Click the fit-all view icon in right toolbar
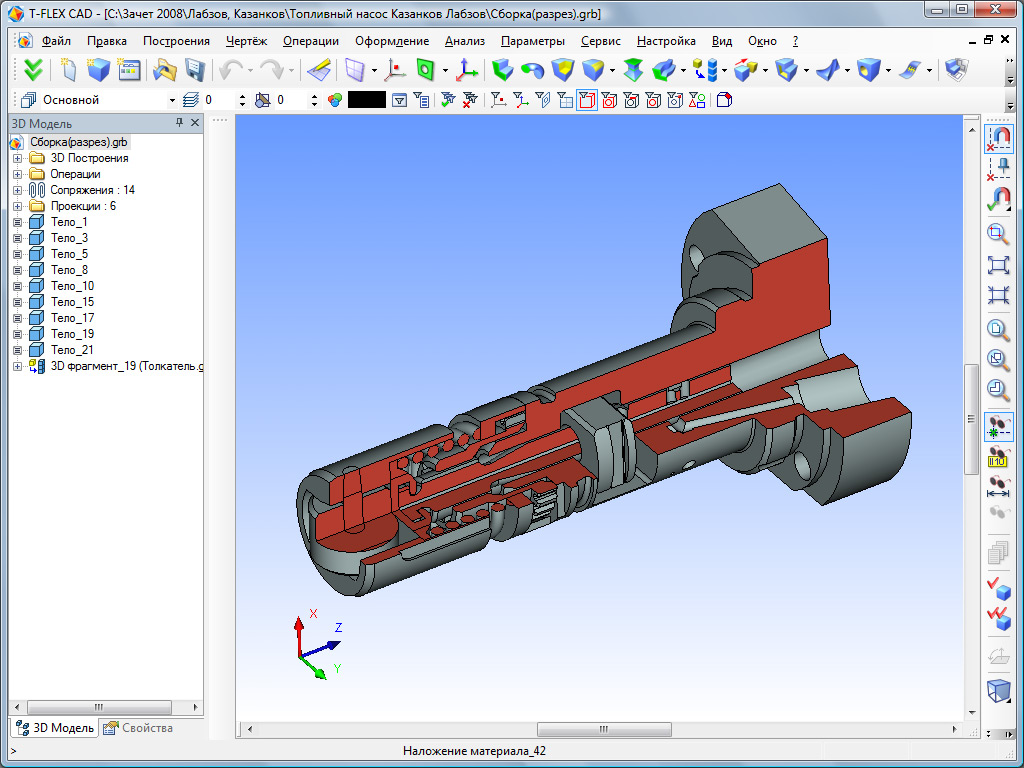The image size is (1024, 768). coord(998,264)
